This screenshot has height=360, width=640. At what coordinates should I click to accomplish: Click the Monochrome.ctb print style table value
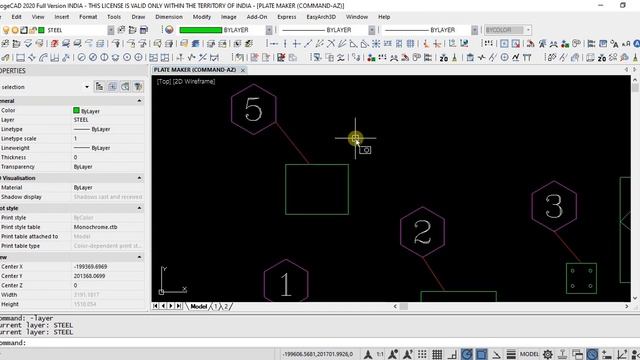(96, 227)
